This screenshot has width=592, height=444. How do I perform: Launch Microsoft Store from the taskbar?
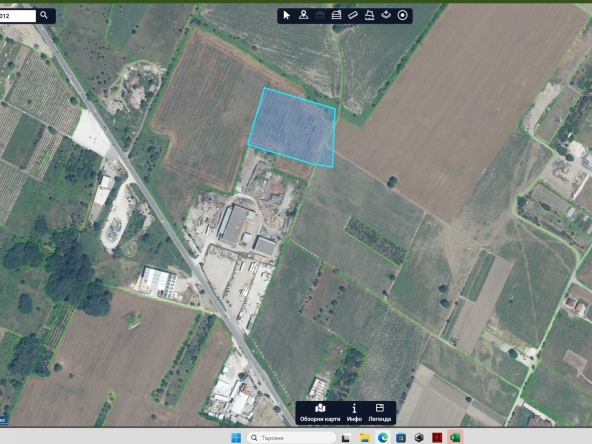point(401,438)
